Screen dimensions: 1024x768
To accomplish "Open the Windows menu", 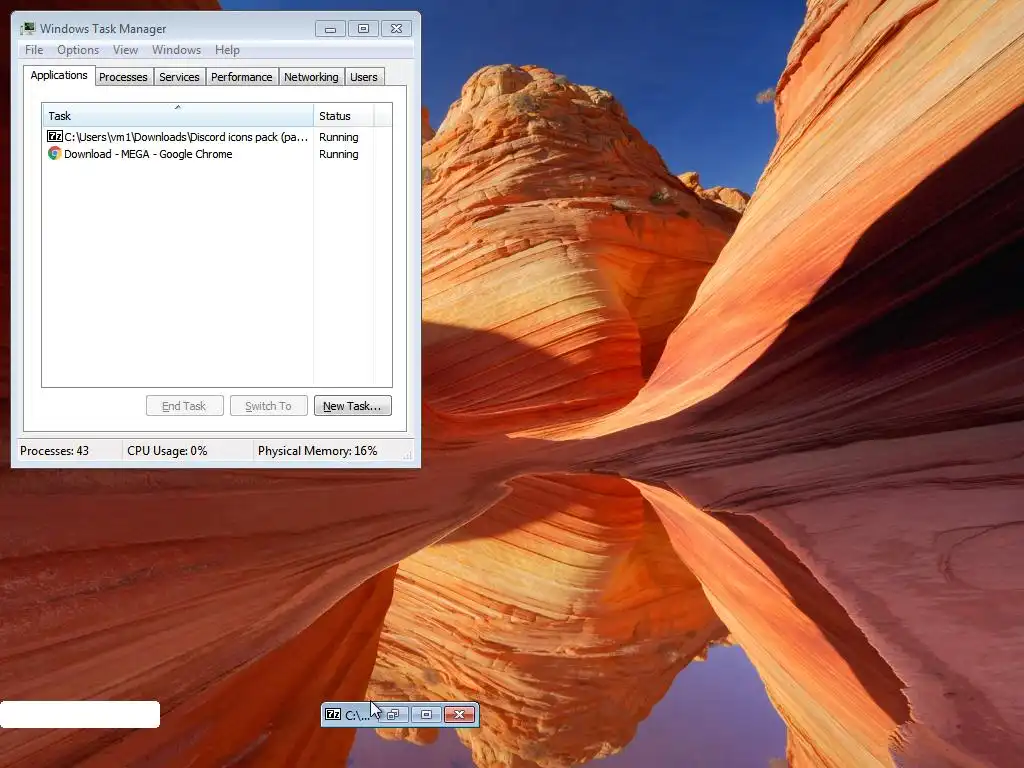I will click(176, 50).
